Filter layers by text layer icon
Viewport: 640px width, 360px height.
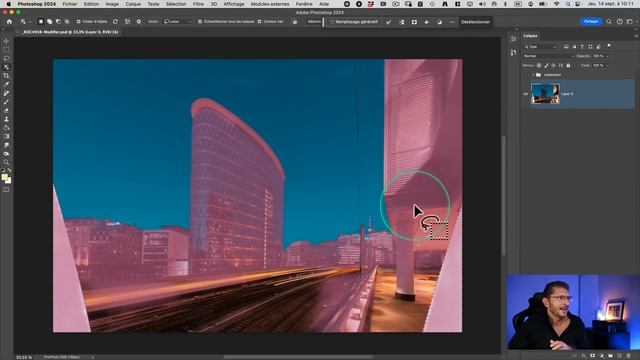[582, 47]
